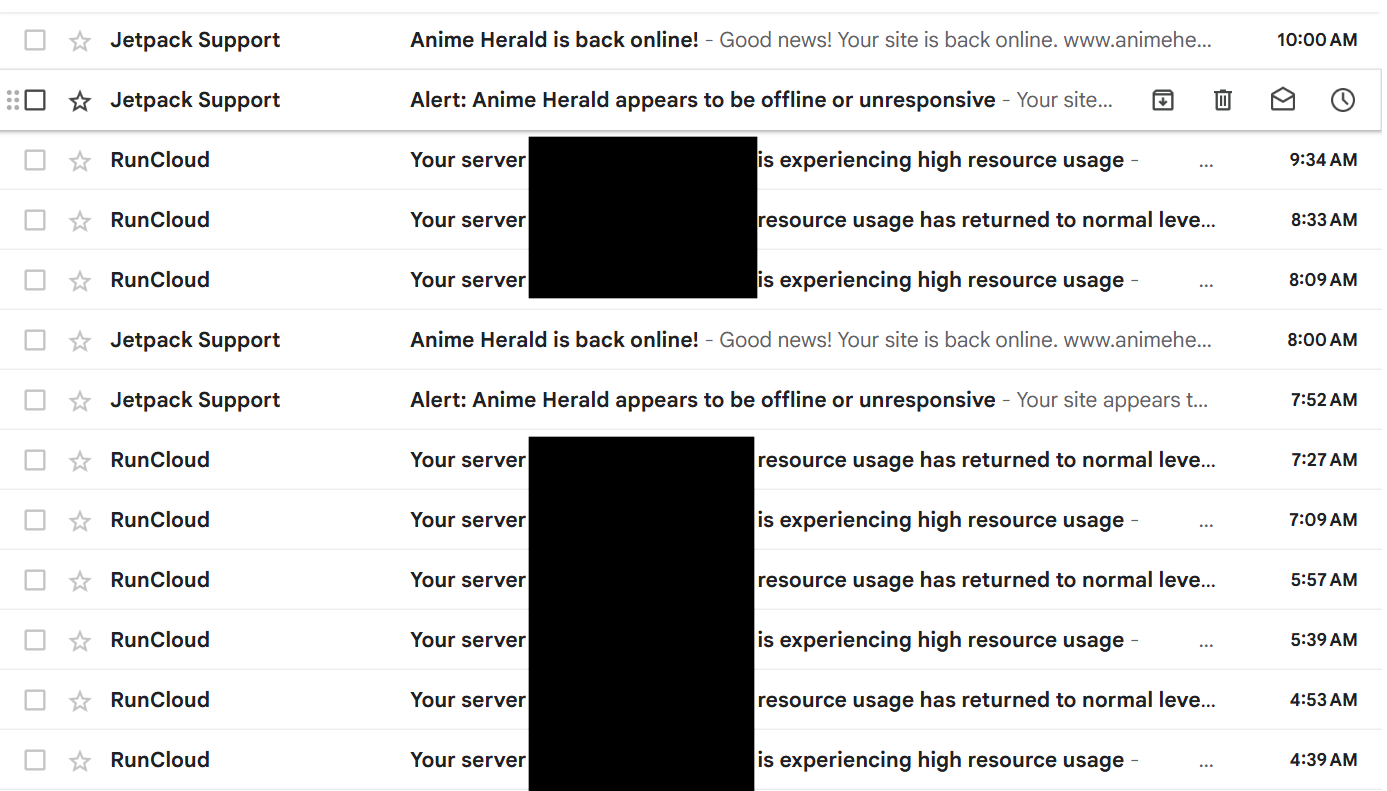Tick checkbox for 8:33 AM RunCloud email

click(x=35, y=220)
